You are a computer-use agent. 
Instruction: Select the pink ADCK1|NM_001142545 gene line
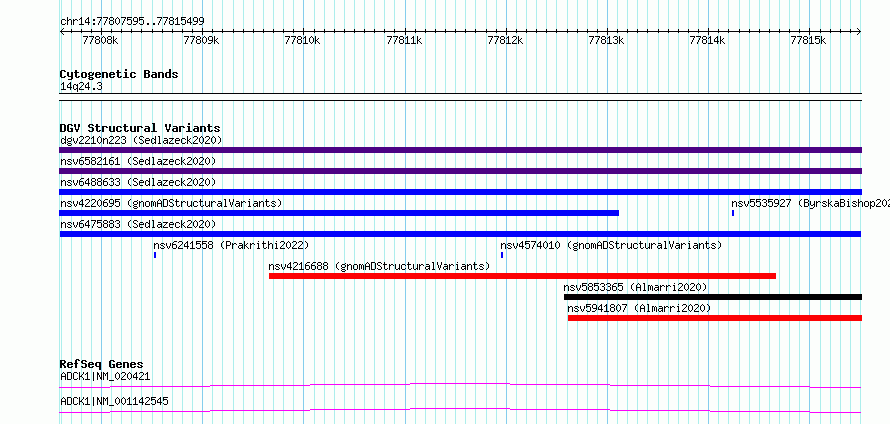click(x=460, y=410)
